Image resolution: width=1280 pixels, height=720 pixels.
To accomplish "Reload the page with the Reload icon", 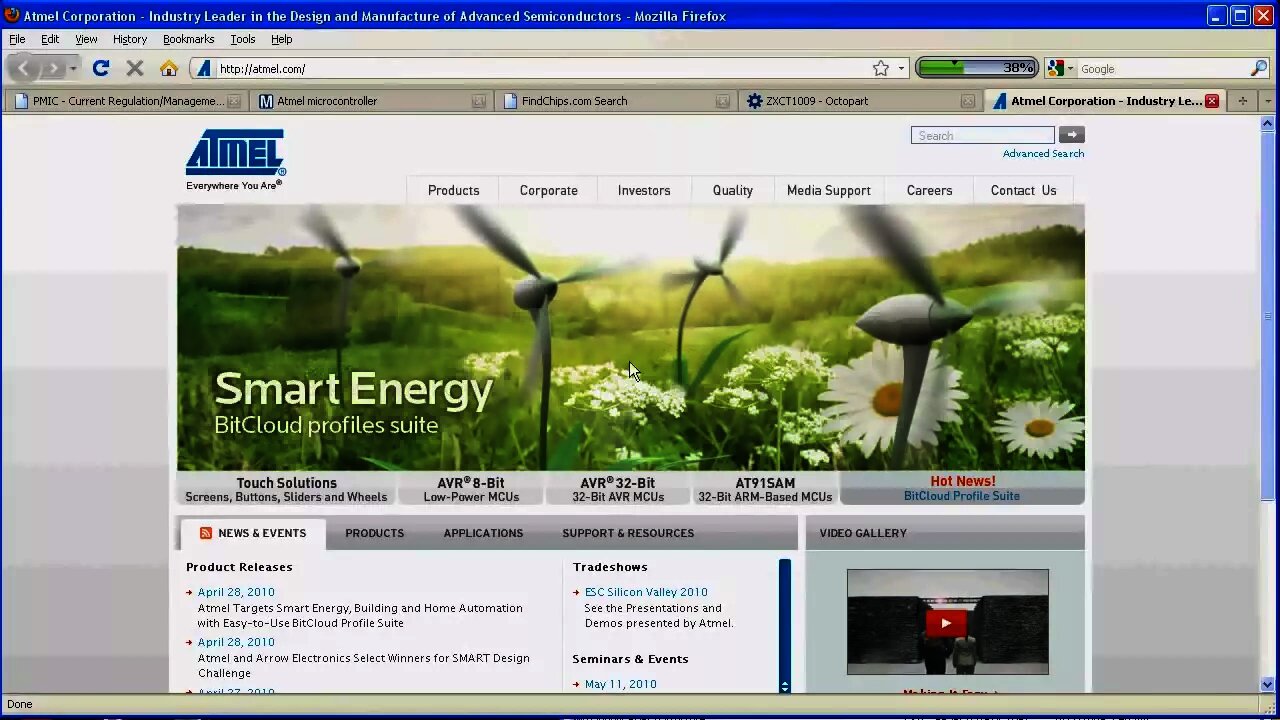I will point(101,69).
